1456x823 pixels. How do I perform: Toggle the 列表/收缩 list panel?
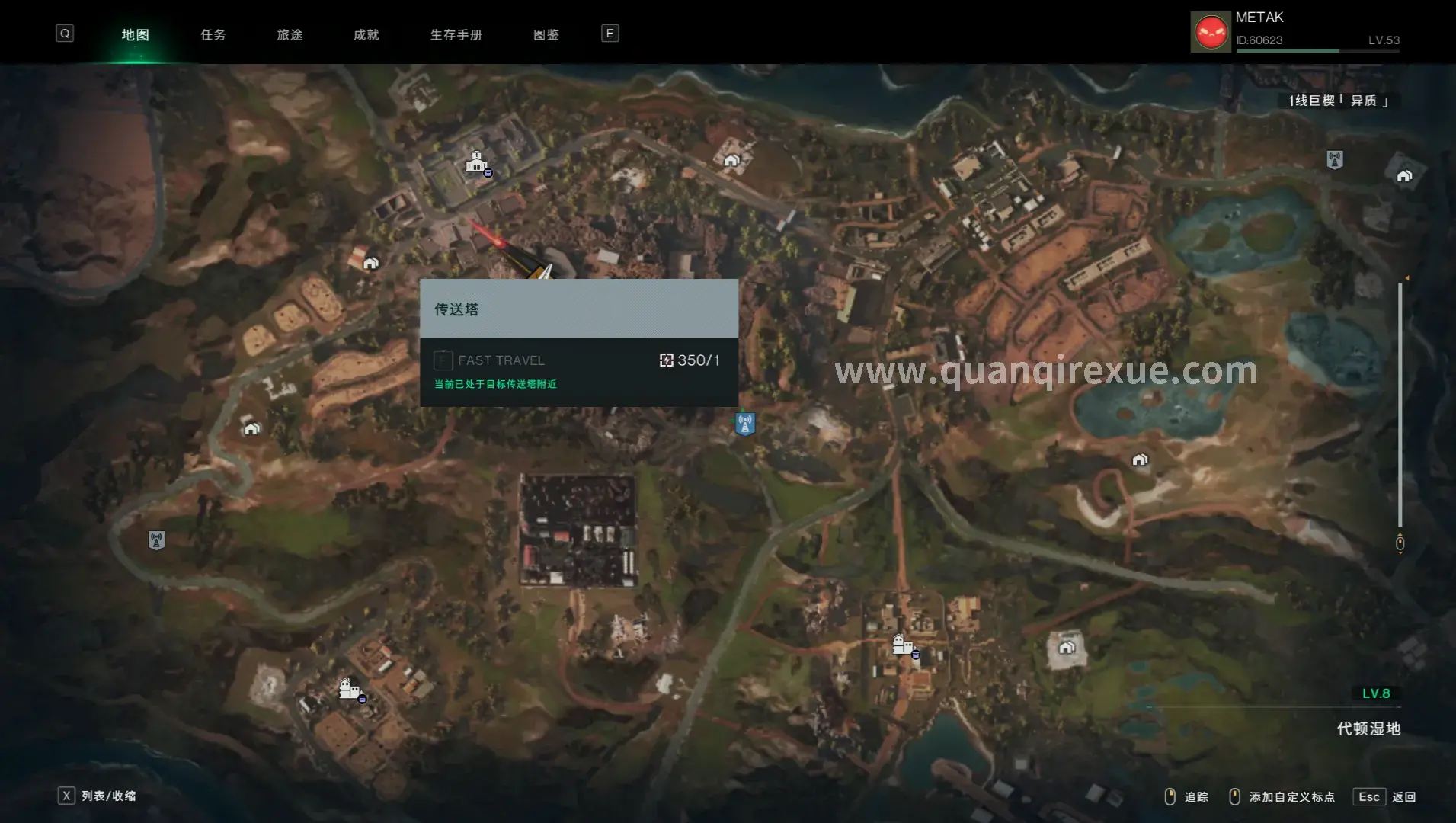point(98,796)
